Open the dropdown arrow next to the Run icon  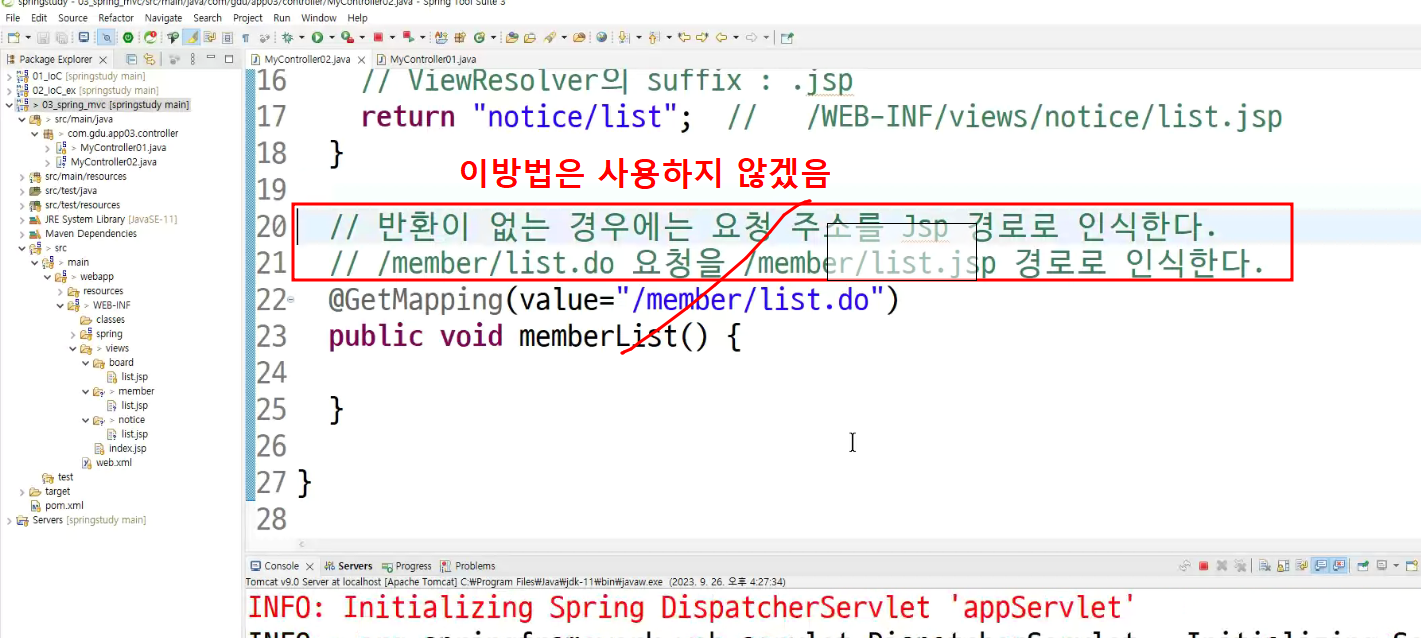331,38
